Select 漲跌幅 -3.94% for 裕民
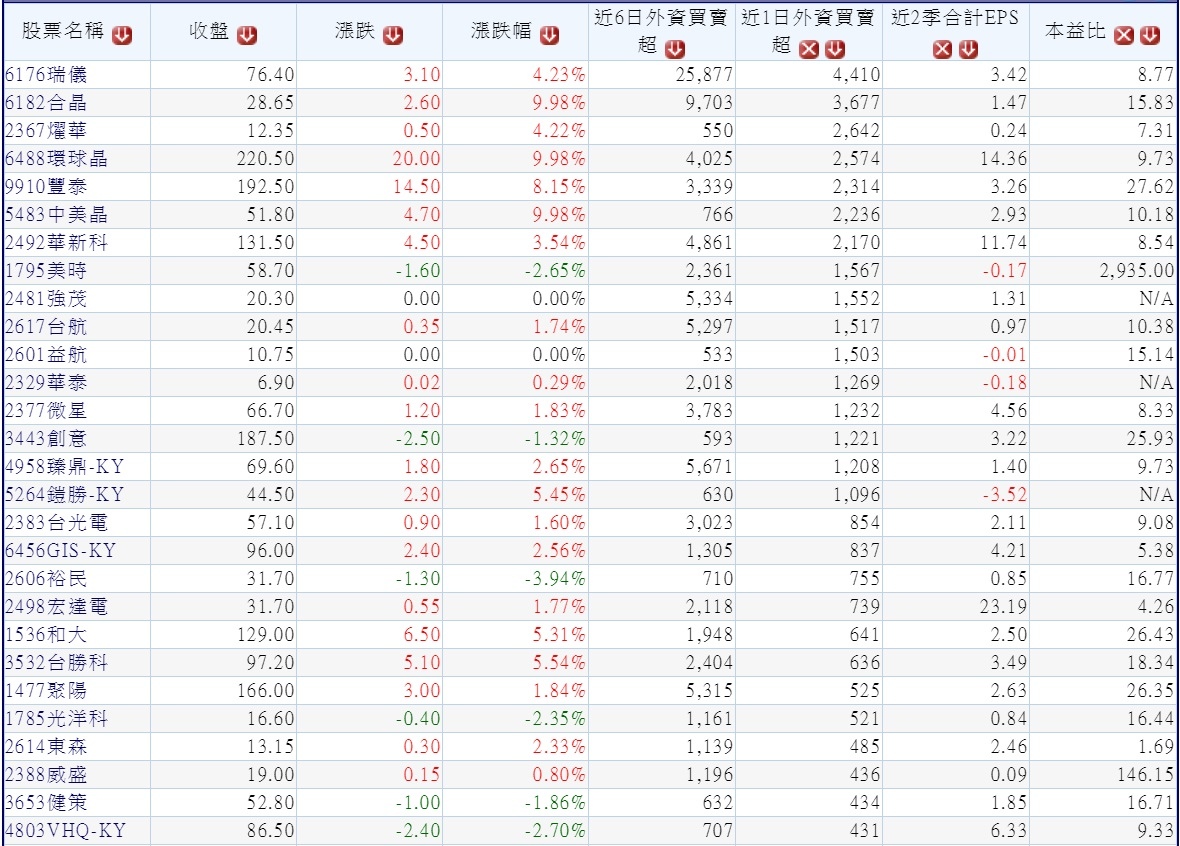1180x846 pixels. 555,579
